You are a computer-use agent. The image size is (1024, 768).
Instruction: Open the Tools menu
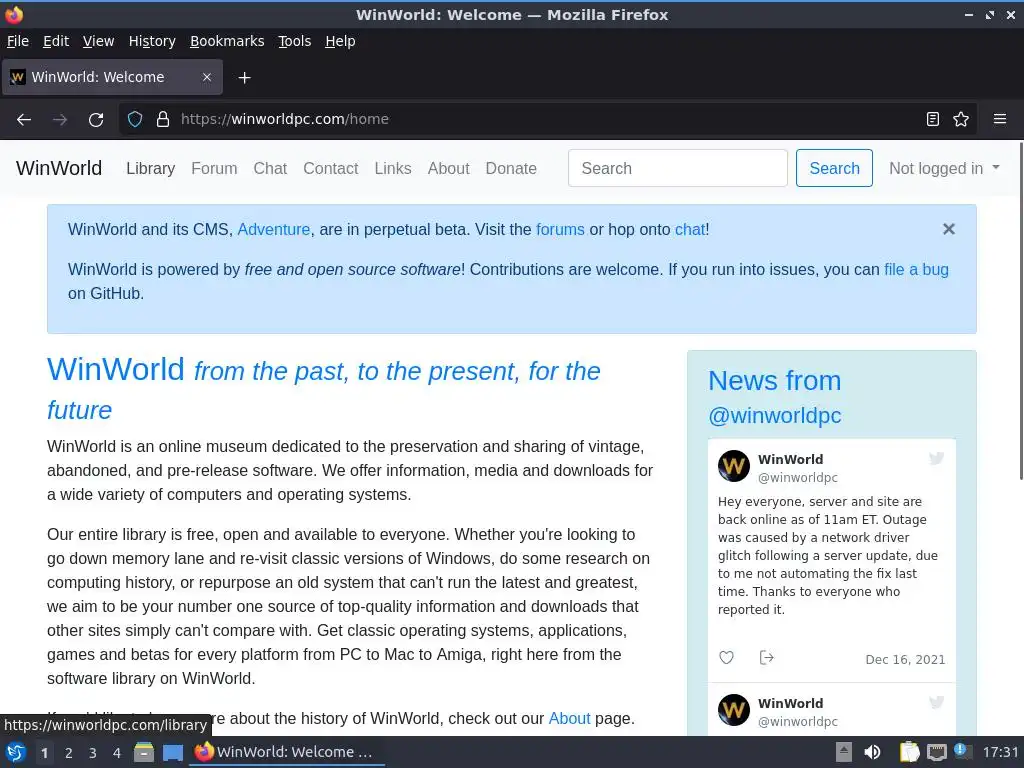(x=295, y=41)
